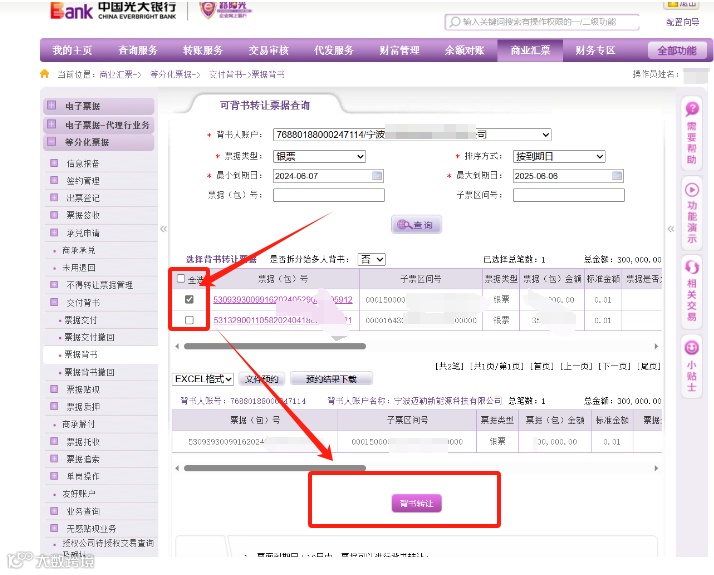Focus the top keyword search box
Image resolution: width=714 pixels, height=575 pixels.
click(542, 22)
